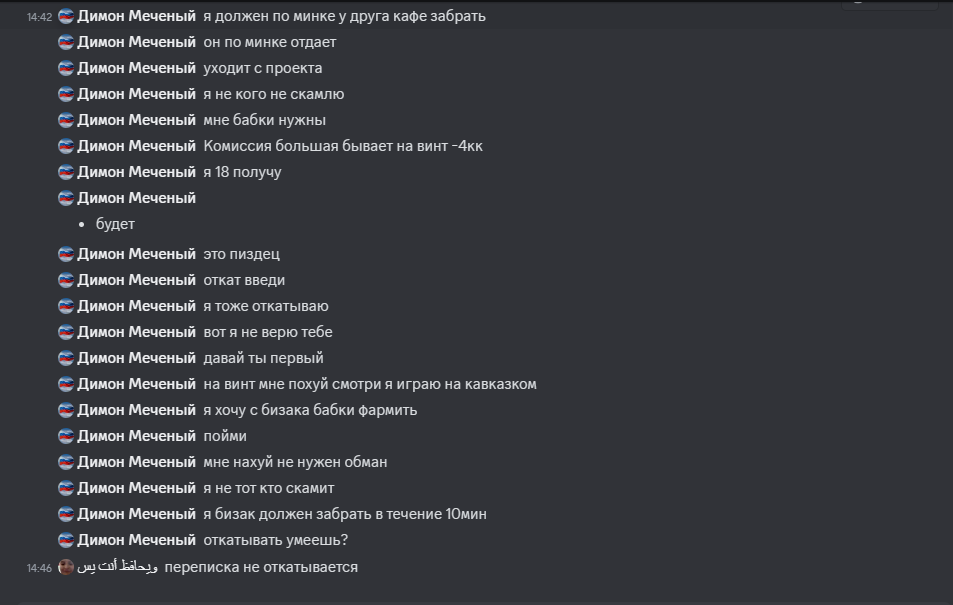Click message "я хочу с бизака бабки фармить"
Image resolution: width=953 pixels, height=605 pixels.
click(310, 410)
